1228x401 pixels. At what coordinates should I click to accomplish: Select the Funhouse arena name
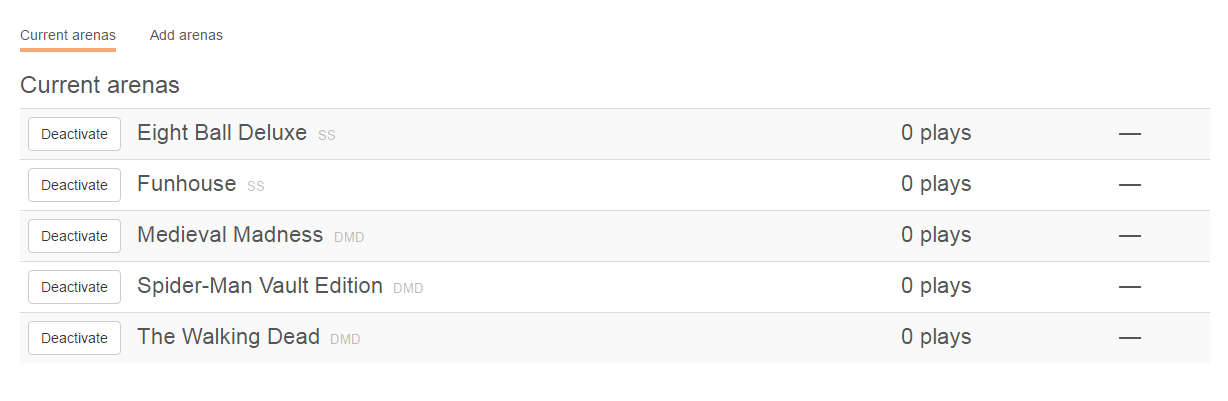[187, 184]
